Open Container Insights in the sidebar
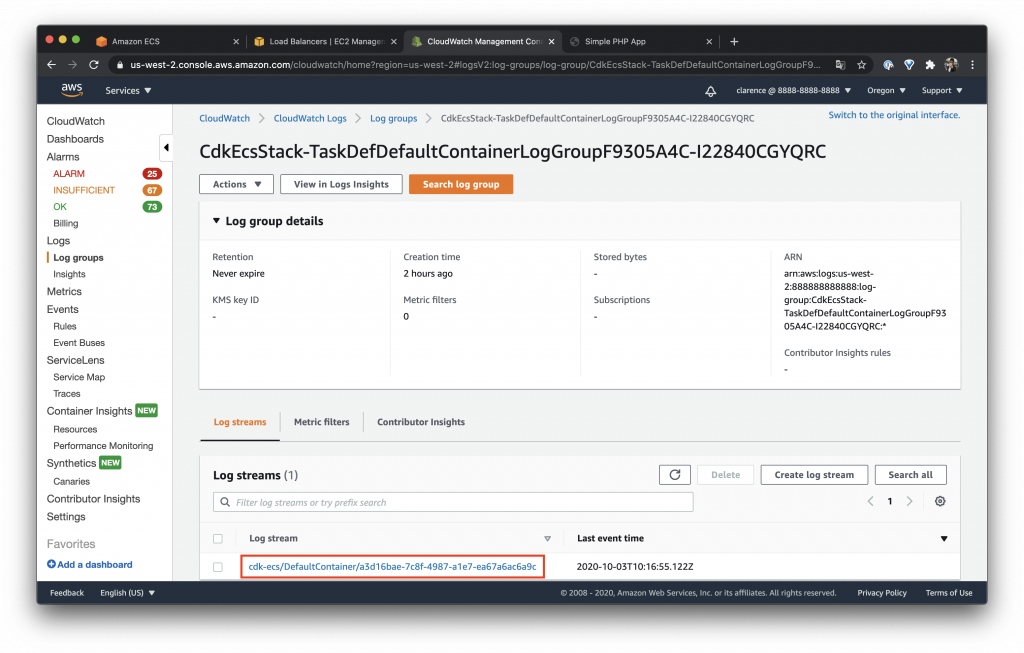This screenshot has height=653, width=1024. (89, 411)
